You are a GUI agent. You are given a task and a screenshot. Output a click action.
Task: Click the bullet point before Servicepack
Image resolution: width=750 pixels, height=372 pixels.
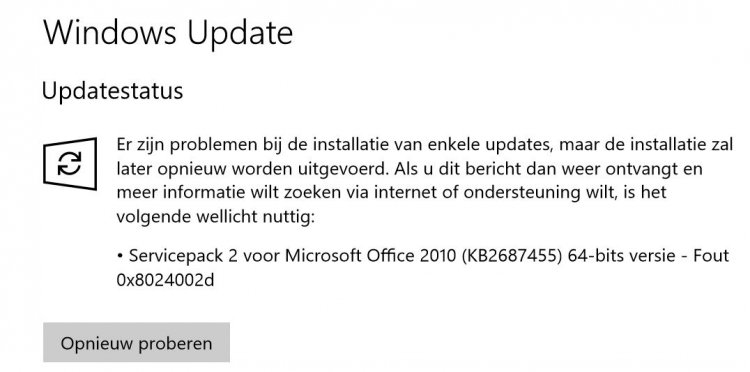pyautogui.click(x=120, y=257)
